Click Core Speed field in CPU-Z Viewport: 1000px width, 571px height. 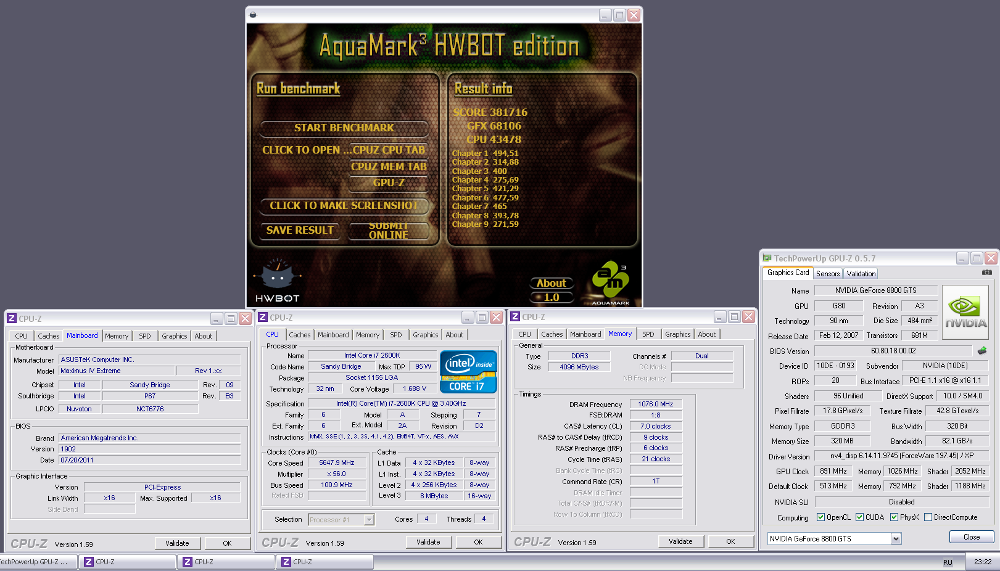point(337,463)
